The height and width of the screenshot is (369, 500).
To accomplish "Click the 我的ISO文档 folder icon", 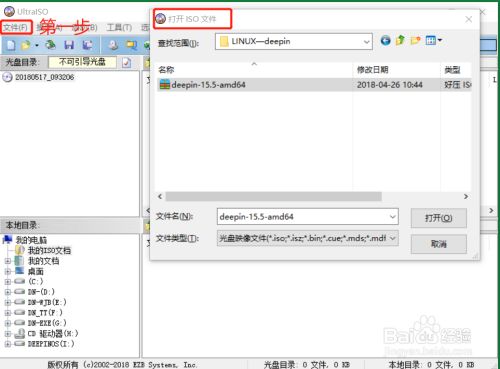I will click(x=20, y=250).
